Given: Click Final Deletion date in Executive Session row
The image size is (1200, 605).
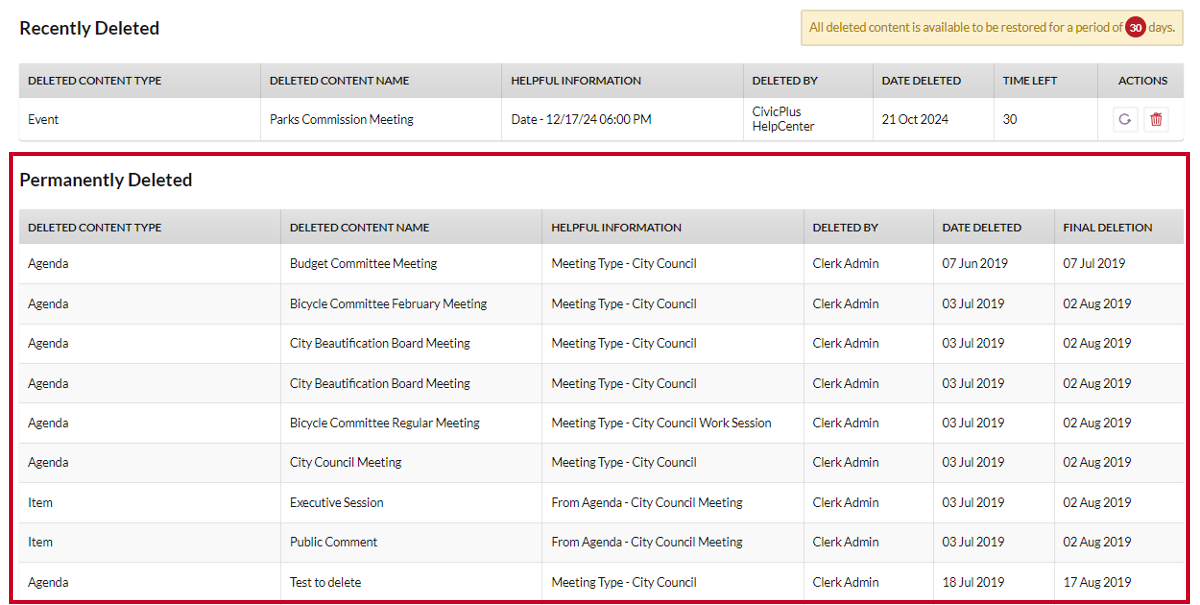Looking at the screenshot, I should [x=1097, y=503].
